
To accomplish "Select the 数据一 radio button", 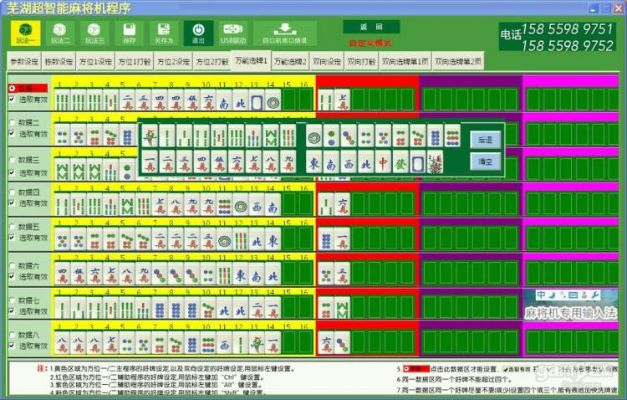I will [12, 88].
